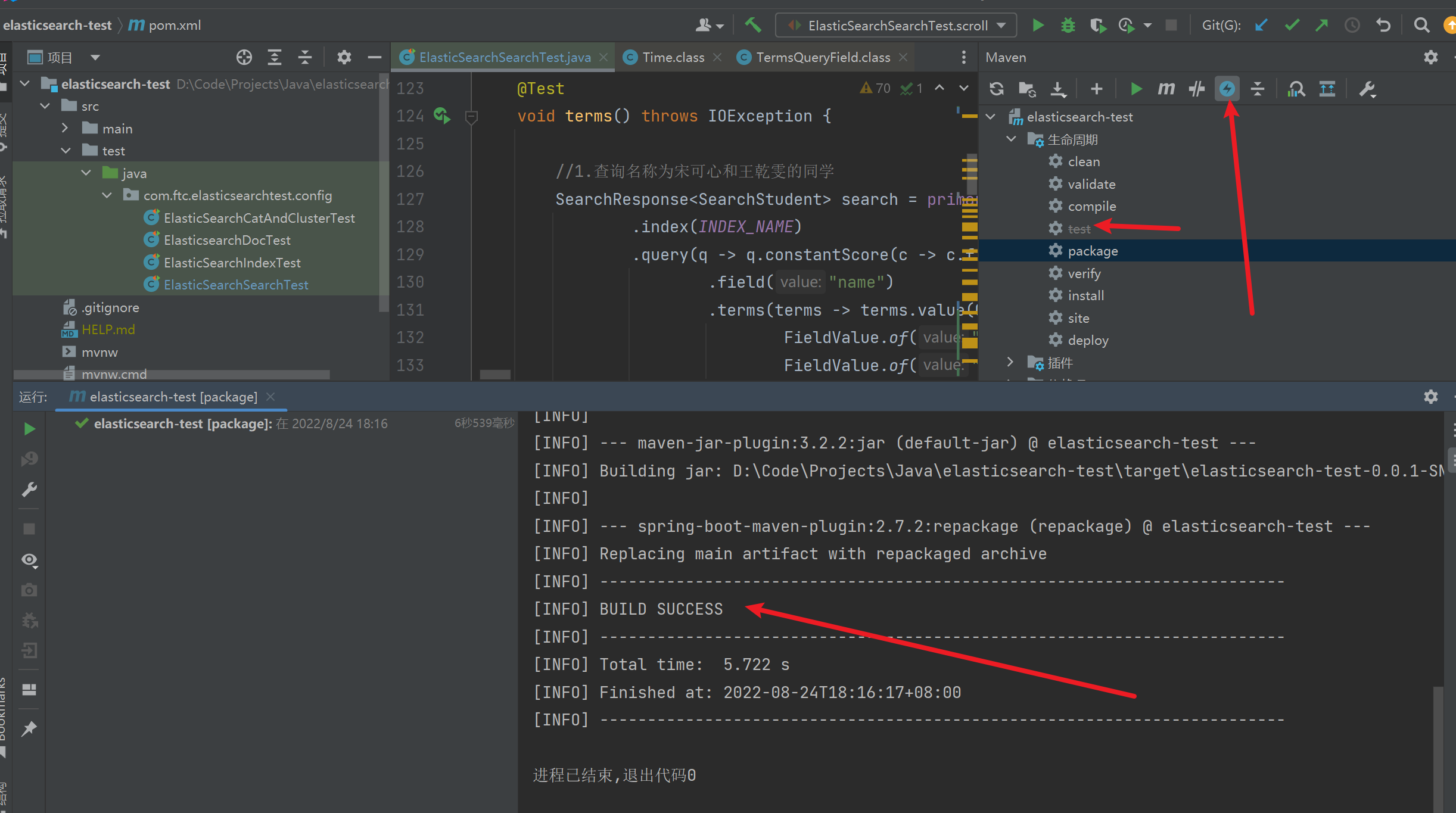
Task: Go to next highlighted error arrow
Action: pyautogui.click(x=963, y=88)
